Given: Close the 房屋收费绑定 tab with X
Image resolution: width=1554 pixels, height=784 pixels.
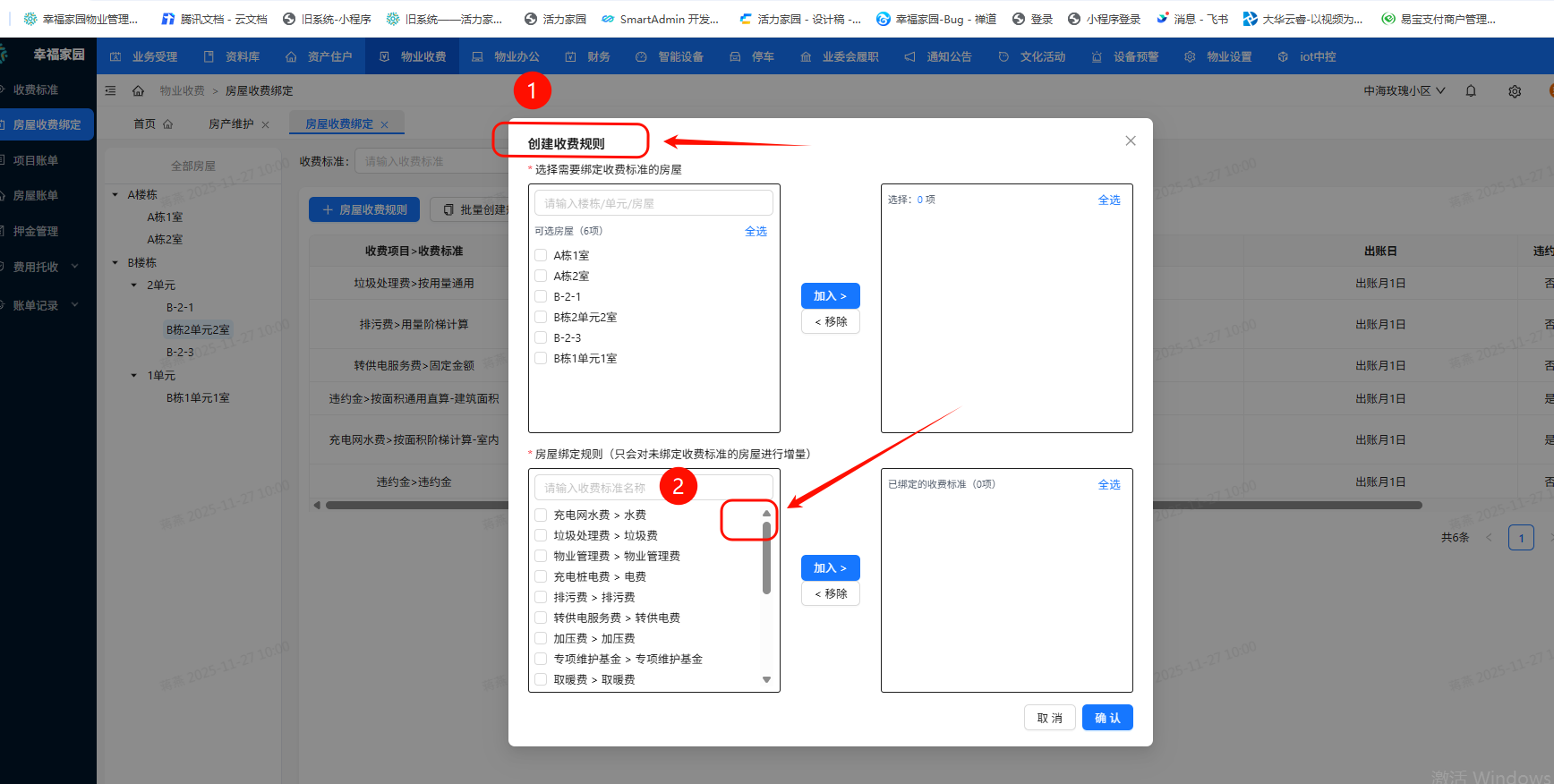Looking at the screenshot, I should [x=385, y=124].
